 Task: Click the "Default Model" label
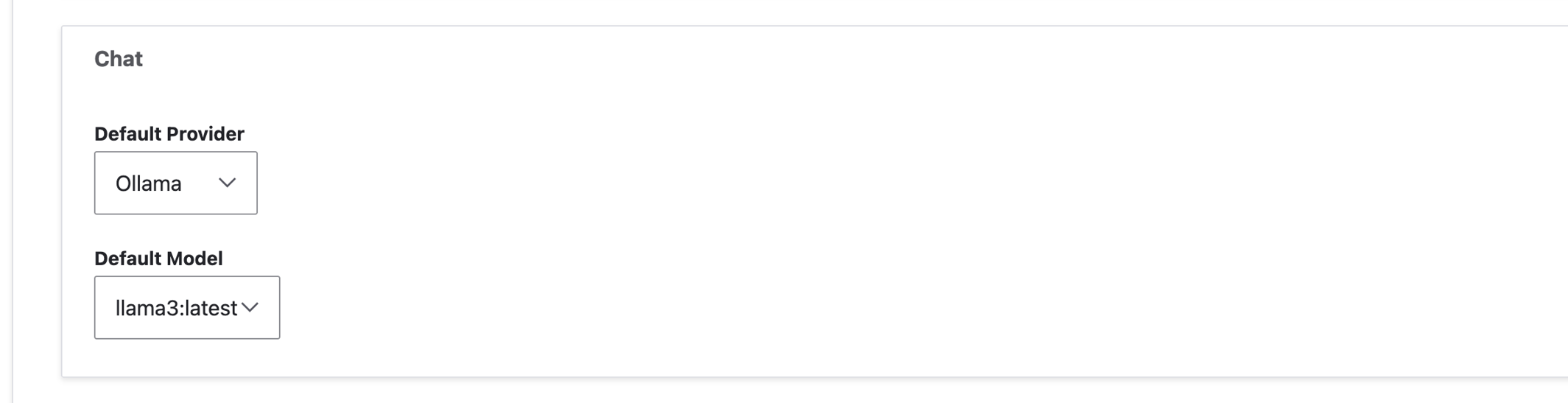coord(158,259)
